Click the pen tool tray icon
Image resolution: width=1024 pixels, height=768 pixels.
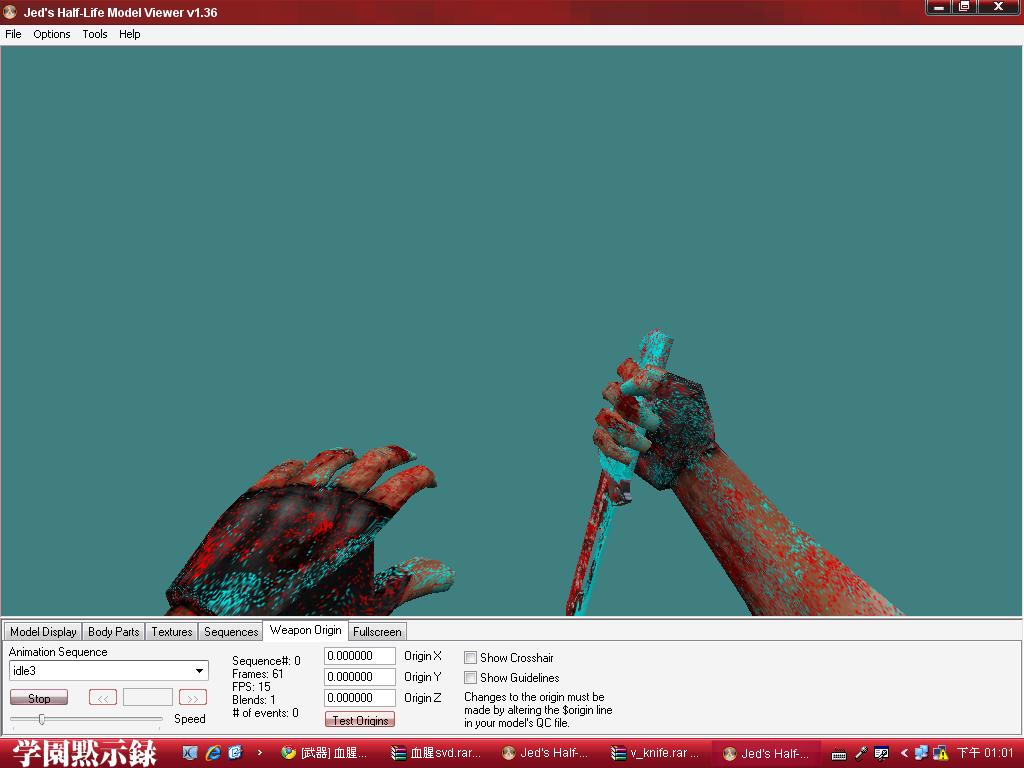pyautogui.click(x=861, y=754)
